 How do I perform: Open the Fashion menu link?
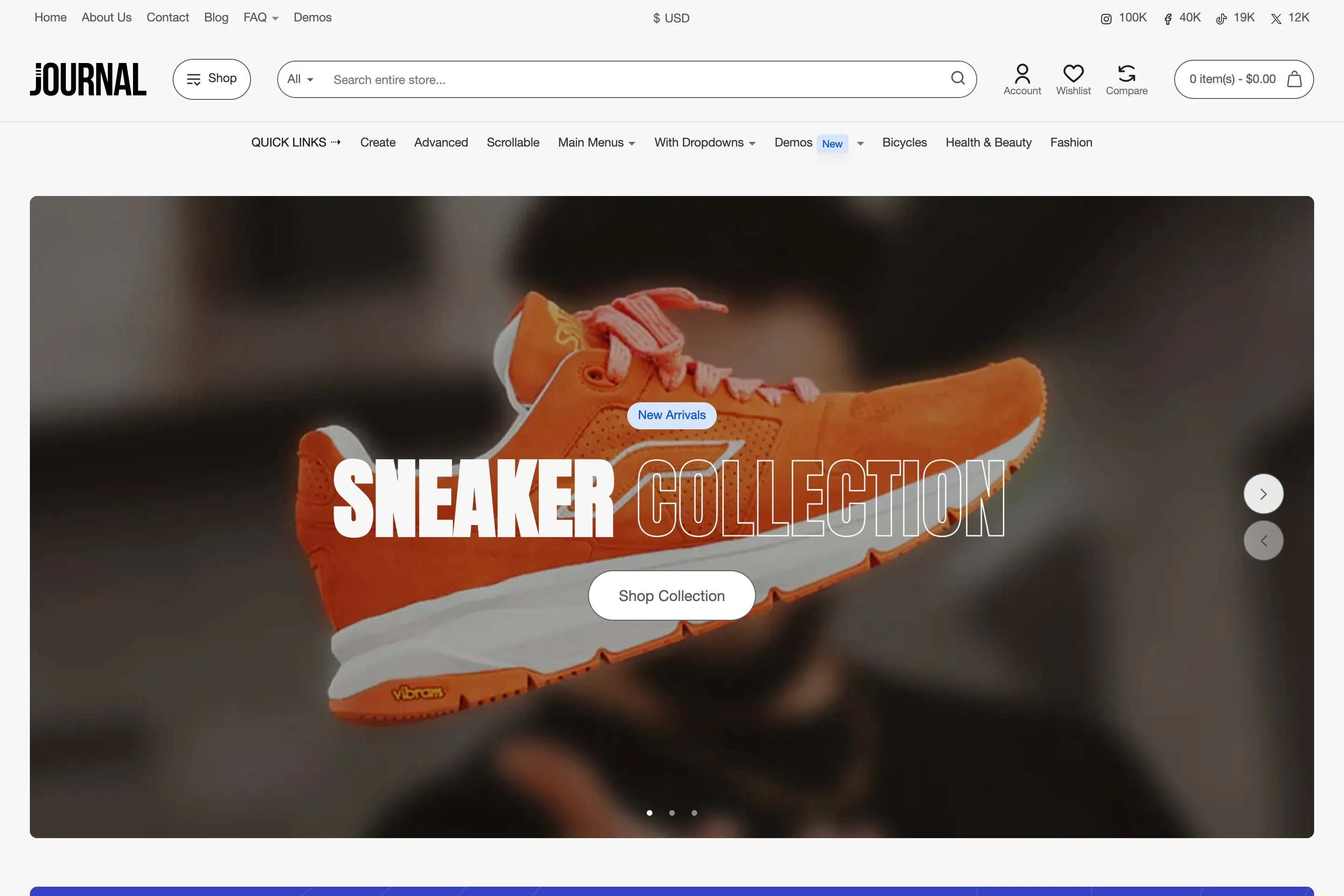click(x=1071, y=142)
